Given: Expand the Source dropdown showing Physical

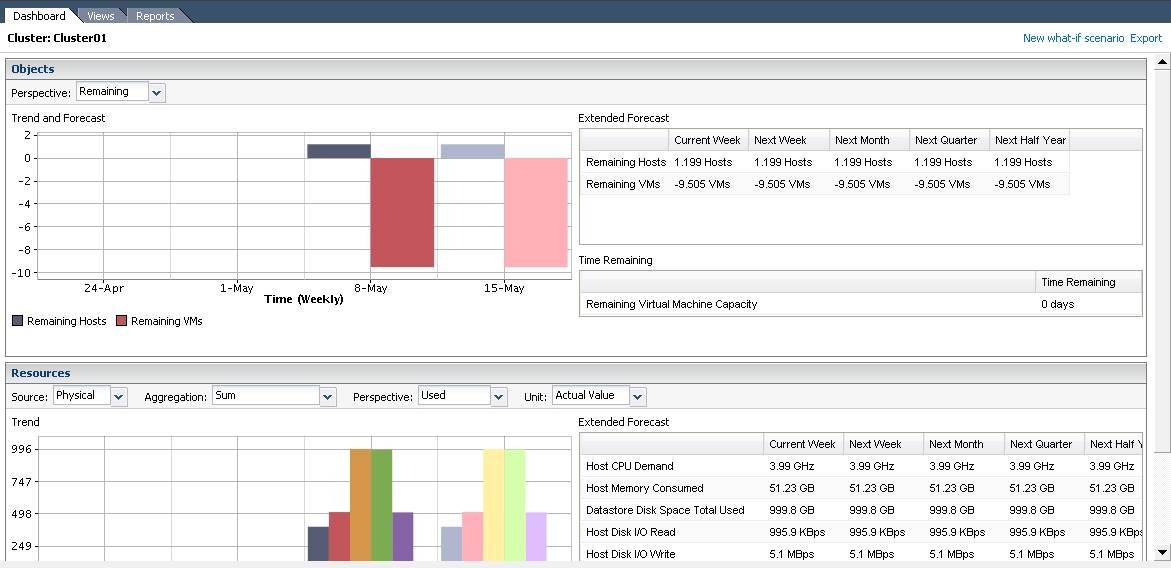Looking at the screenshot, I should 119,397.
